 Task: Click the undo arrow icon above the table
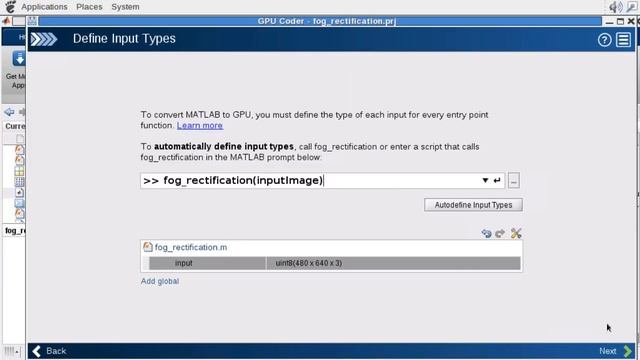pos(486,233)
